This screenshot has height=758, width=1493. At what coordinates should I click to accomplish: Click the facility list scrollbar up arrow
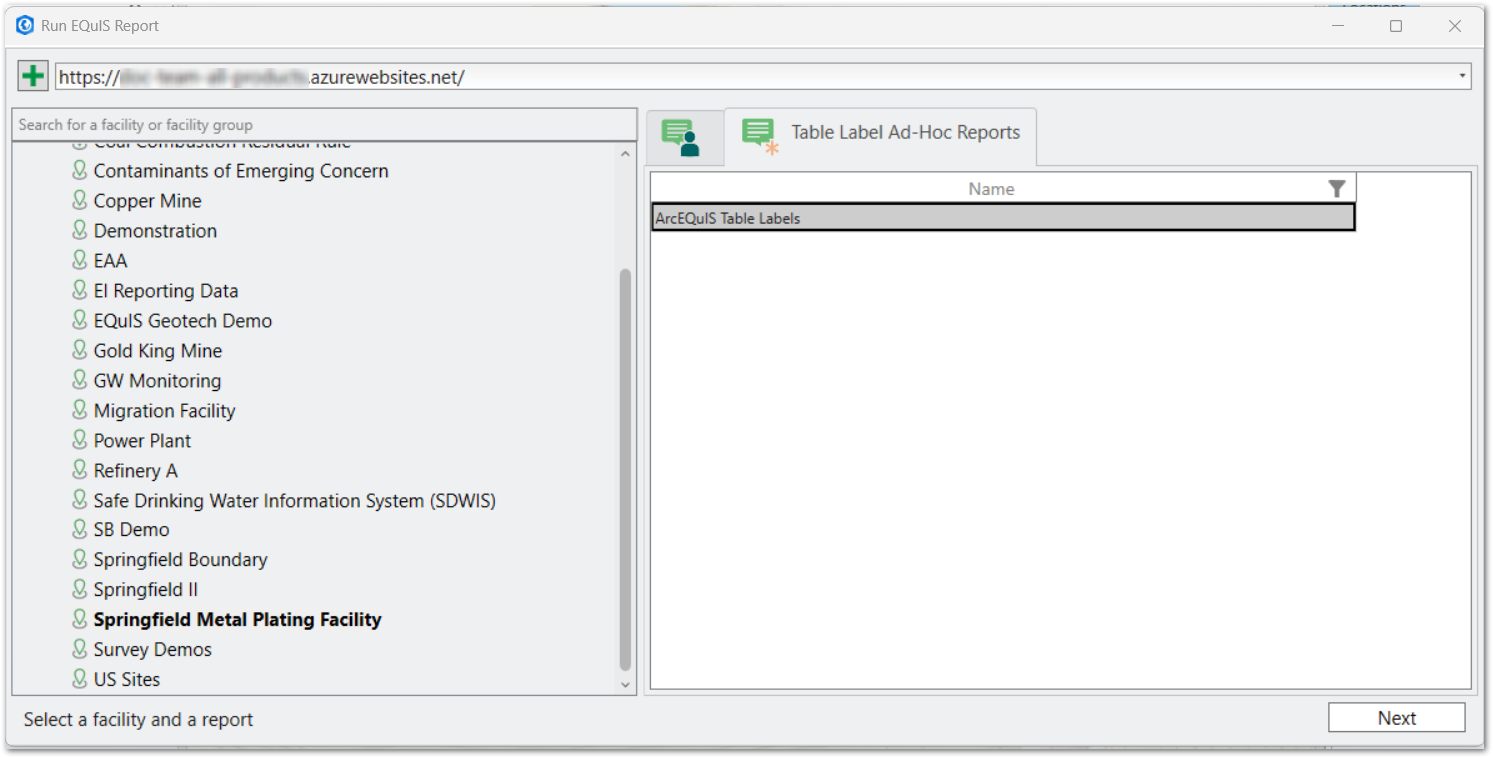tap(626, 154)
